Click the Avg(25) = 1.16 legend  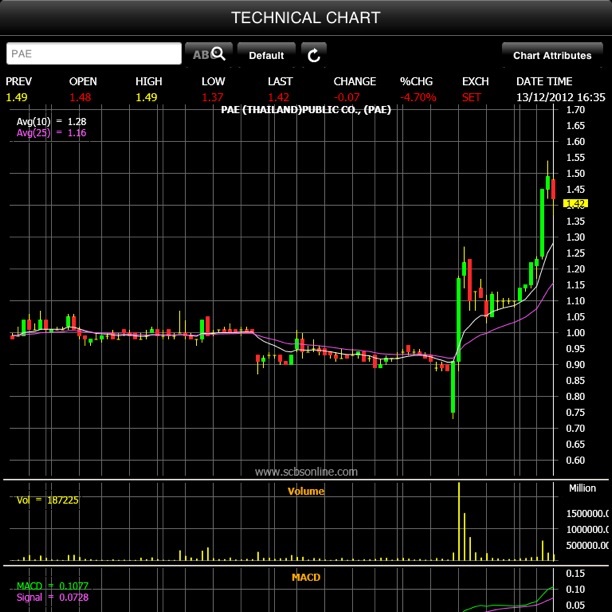coord(51,133)
